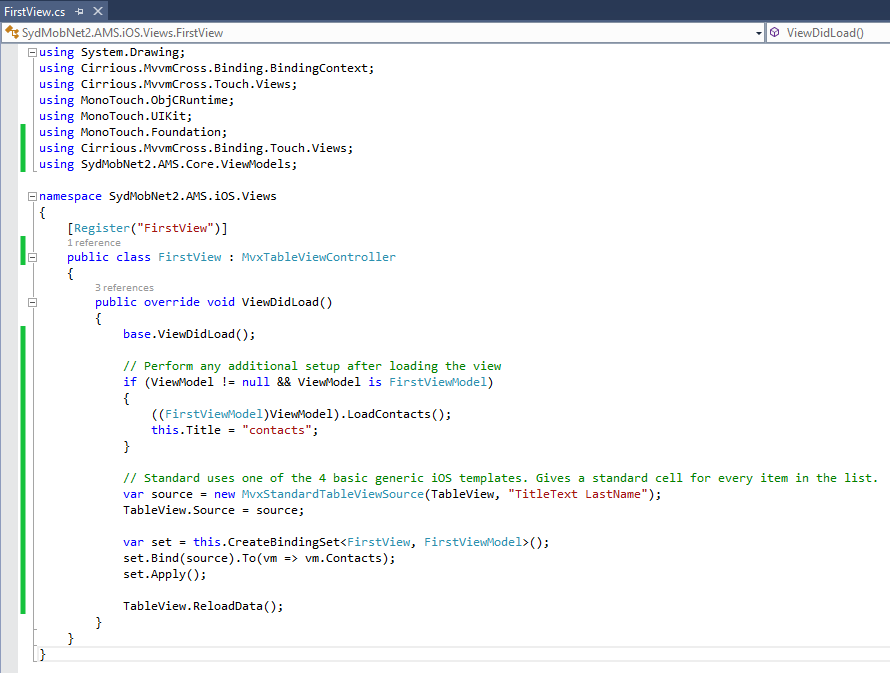Click using MonoTouch.Foundation; line
The width and height of the screenshot is (890, 673).
coord(133,132)
